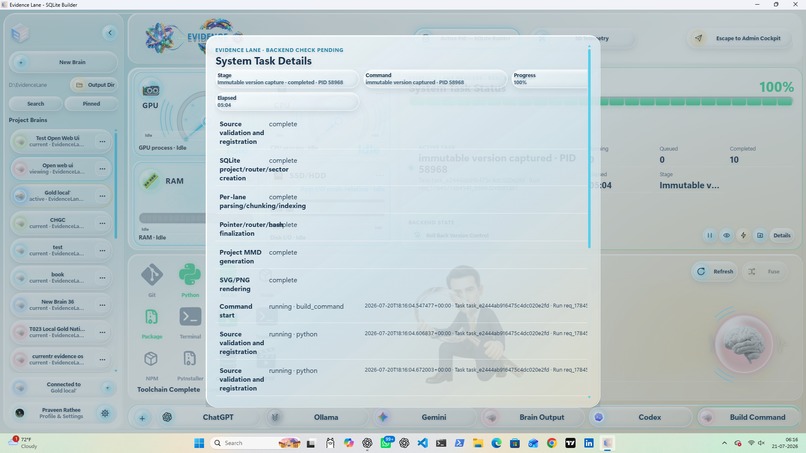Open the Gemini tab in bottom bar
806x453 pixels.
coord(425,418)
